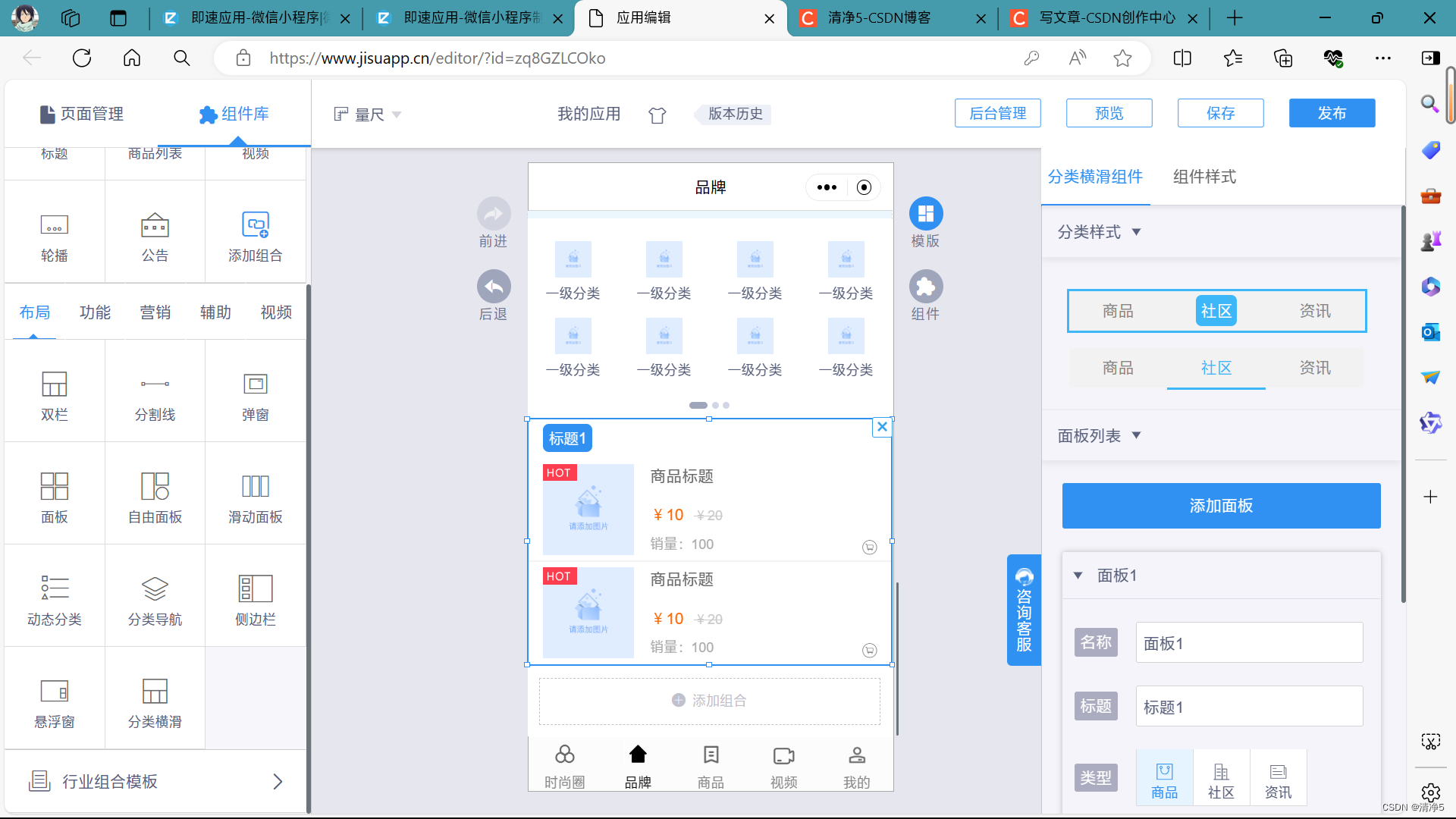The image size is (1456, 819).
Task: Choose 社区 type for 面板1
Action: point(1220,778)
